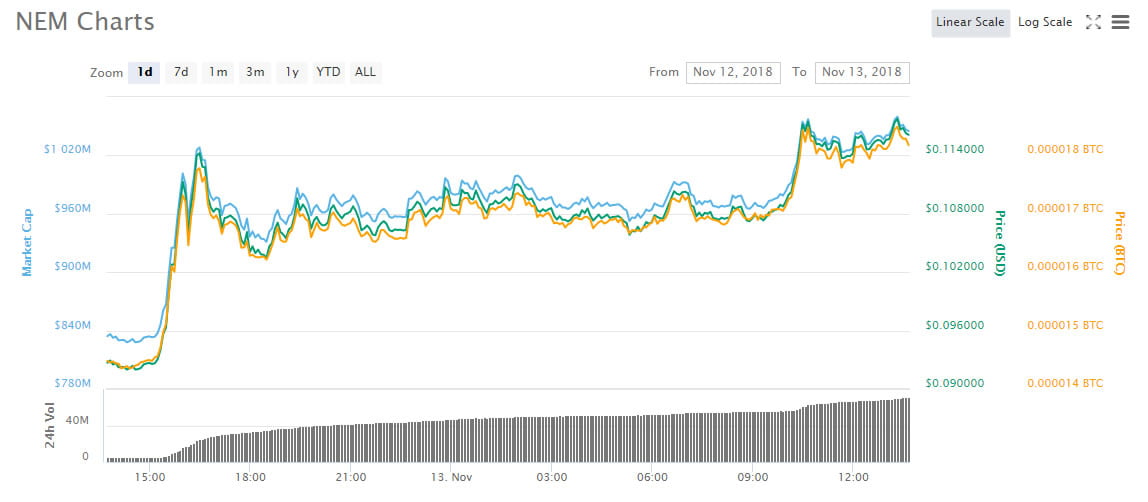
Task: Set zoom to 3m
Action: [255, 72]
